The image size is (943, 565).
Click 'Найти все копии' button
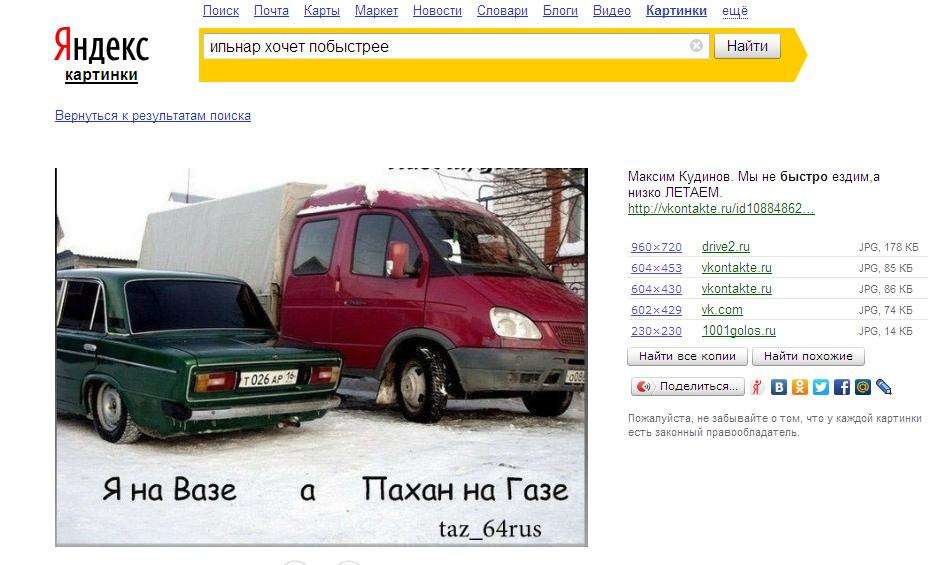click(687, 356)
